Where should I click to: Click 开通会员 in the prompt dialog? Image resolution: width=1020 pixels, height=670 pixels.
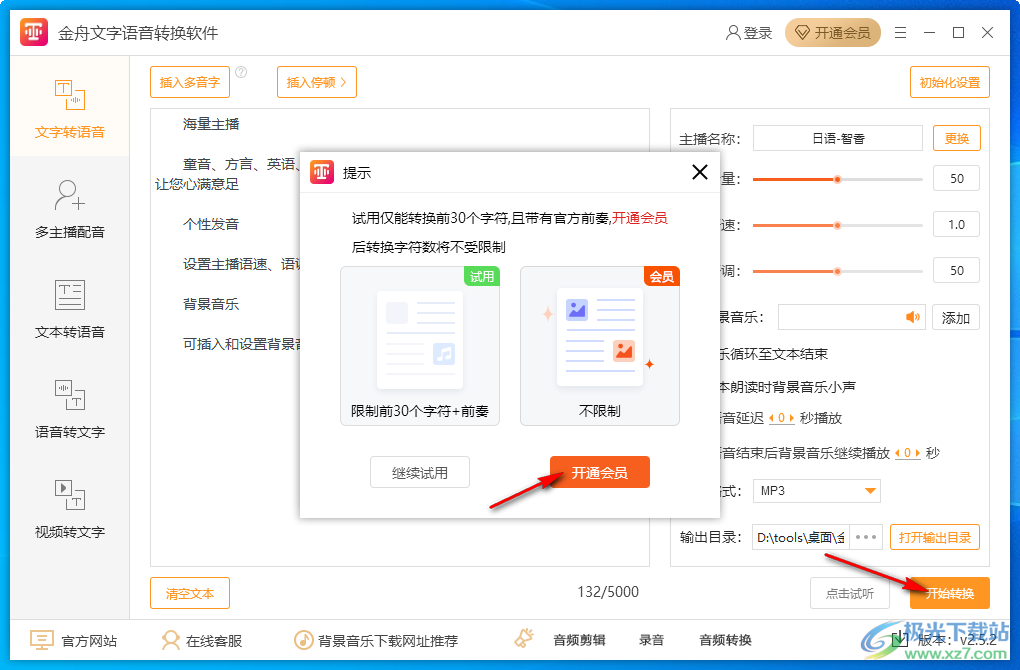tap(599, 471)
